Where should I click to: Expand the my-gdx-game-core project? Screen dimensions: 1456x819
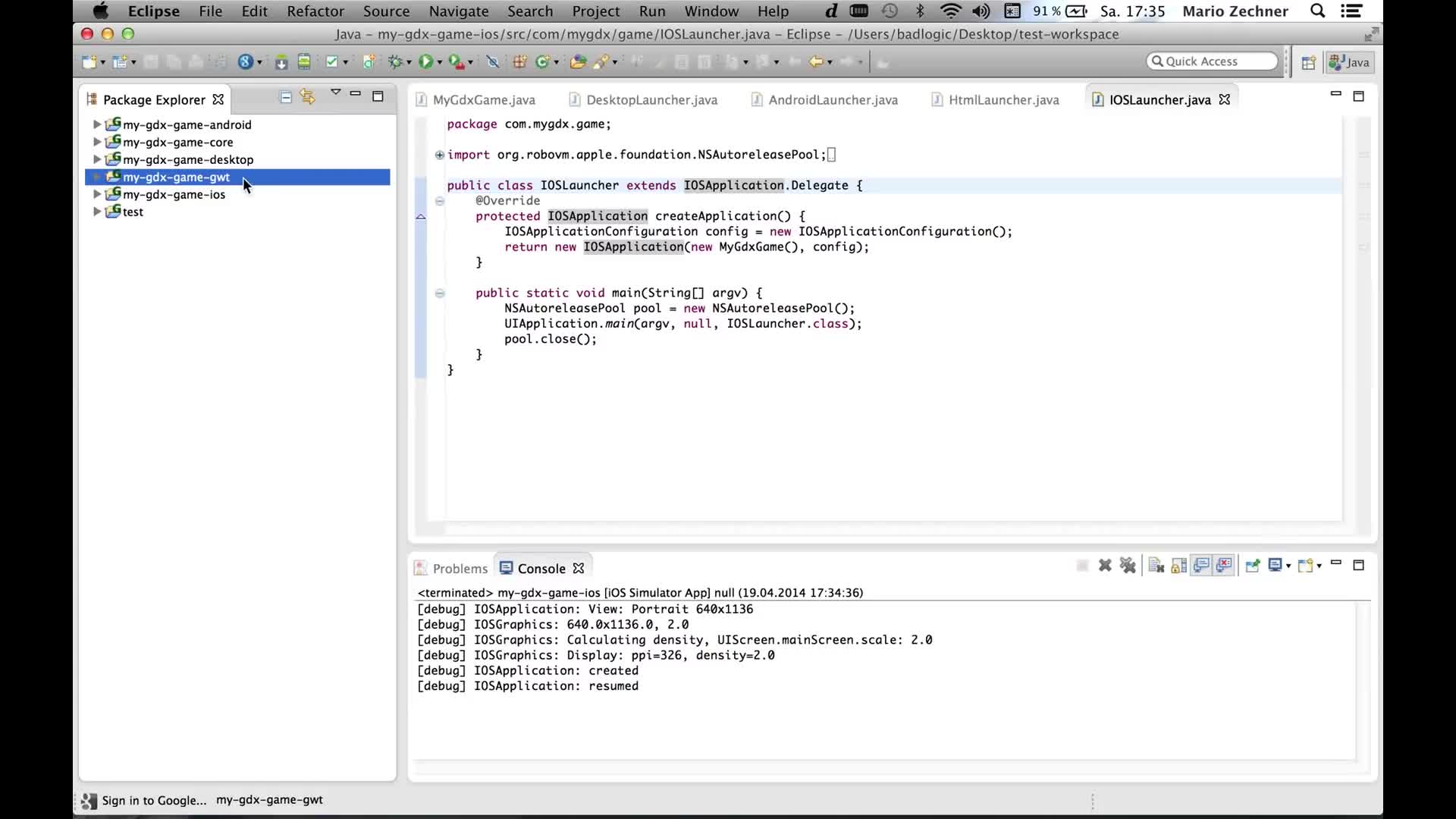97,143
